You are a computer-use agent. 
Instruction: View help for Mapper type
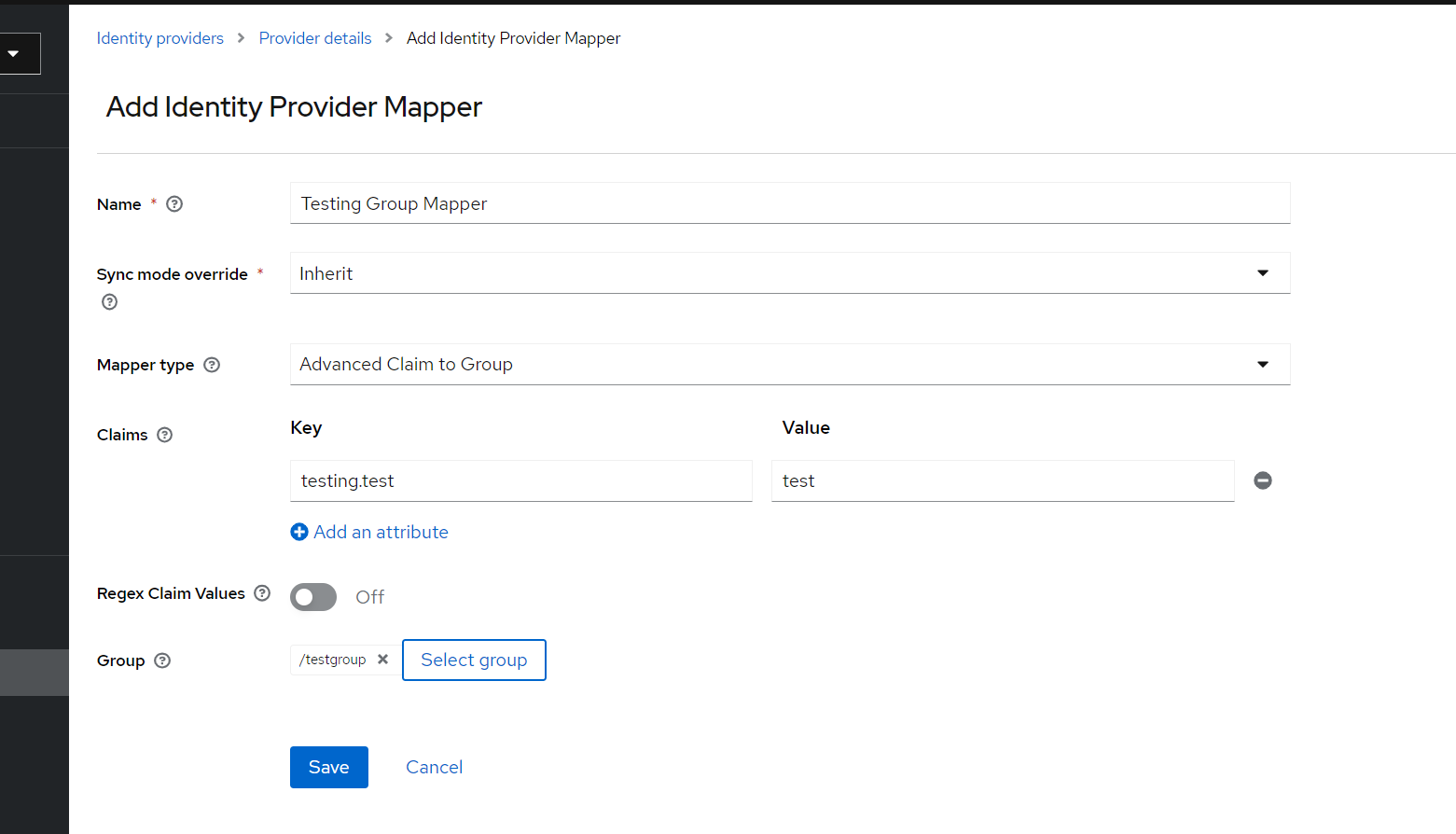211,365
